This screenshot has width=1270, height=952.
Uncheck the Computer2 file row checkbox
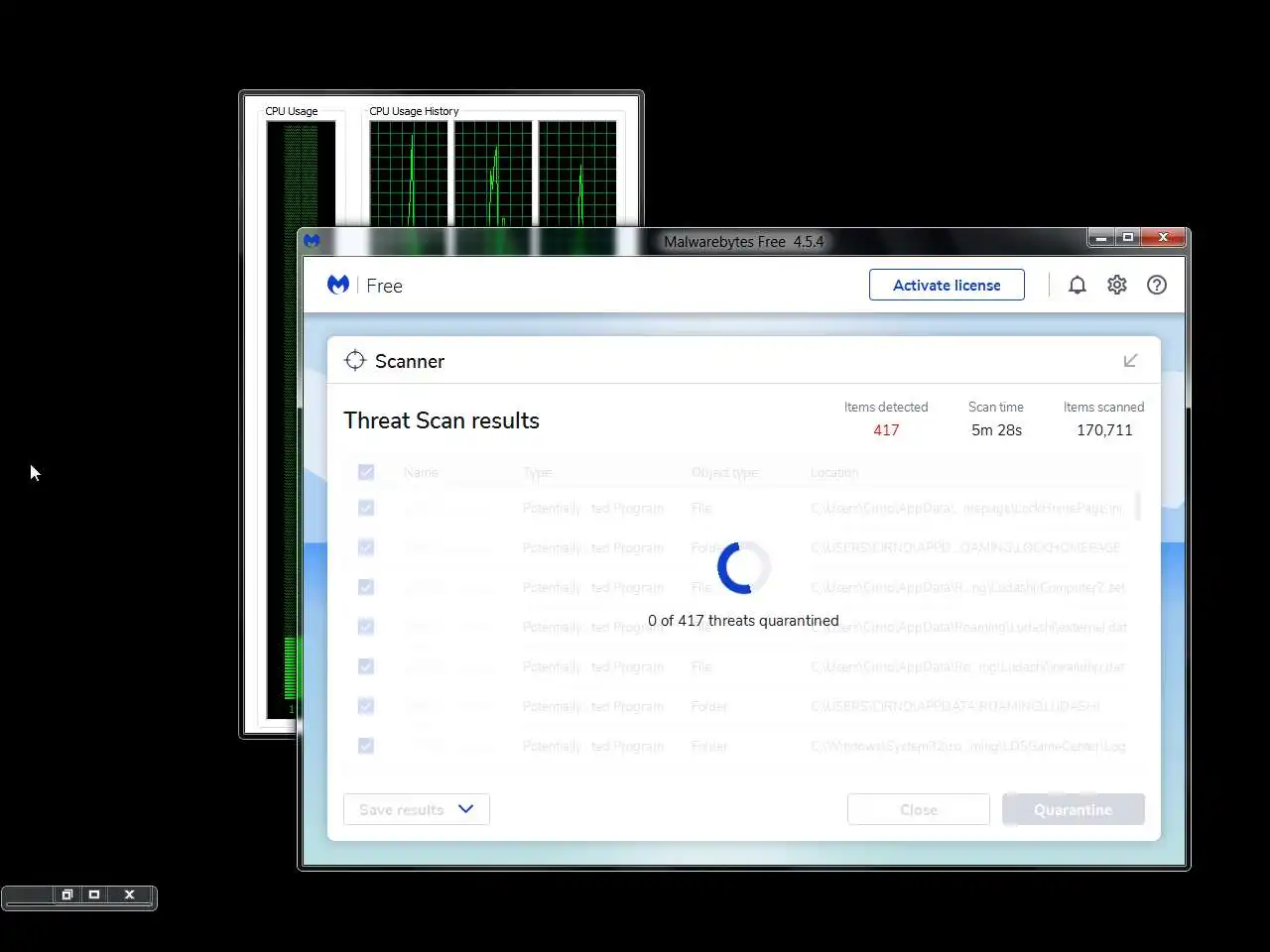coord(366,587)
